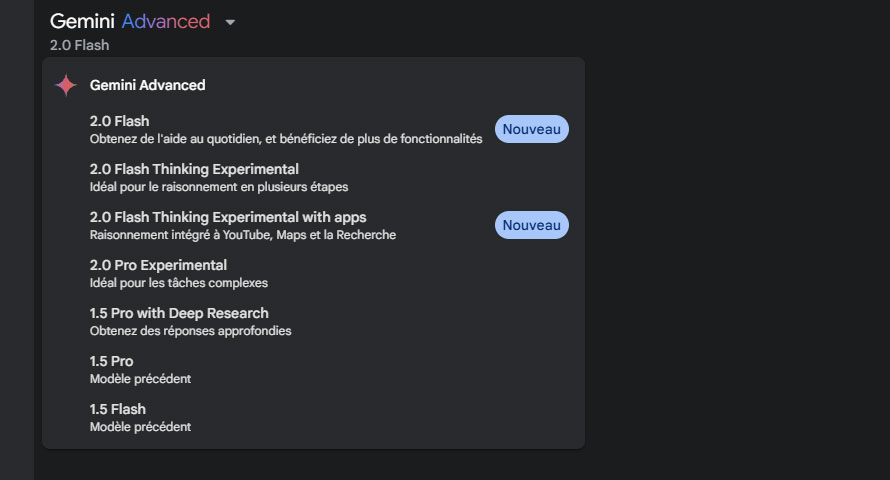This screenshot has width=890, height=480.
Task: Click the Gemini title text
Action: (82, 22)
